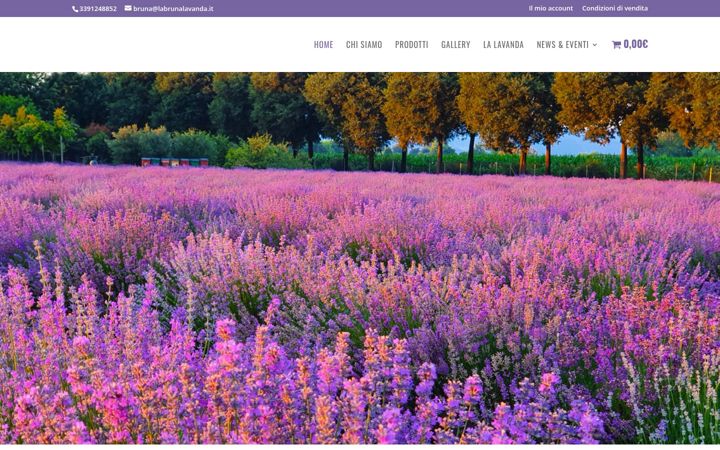
Task: Open News & Eventi menu item
Action: coord(562,45)
